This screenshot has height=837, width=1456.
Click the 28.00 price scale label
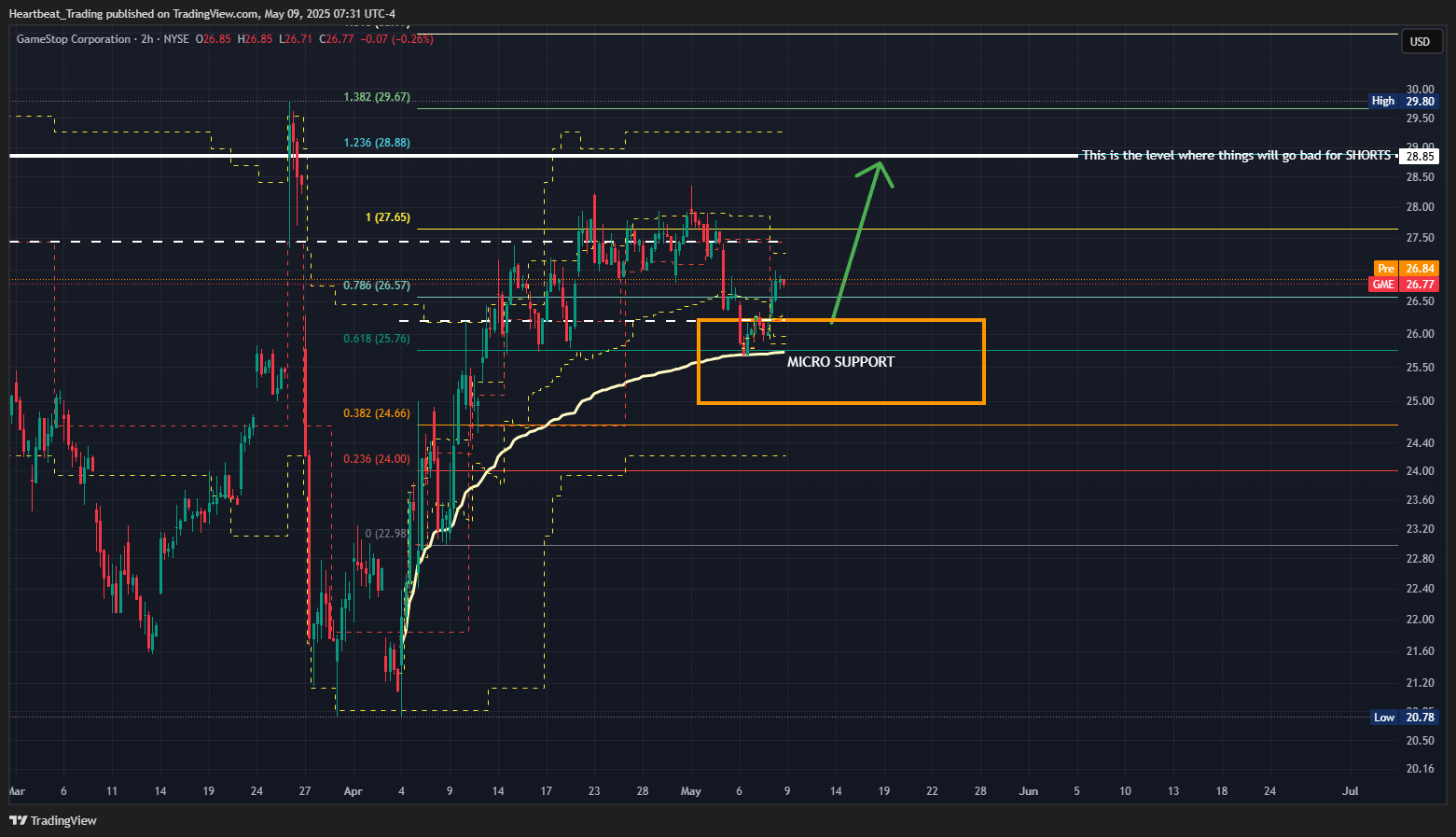tap(1421, 207)
